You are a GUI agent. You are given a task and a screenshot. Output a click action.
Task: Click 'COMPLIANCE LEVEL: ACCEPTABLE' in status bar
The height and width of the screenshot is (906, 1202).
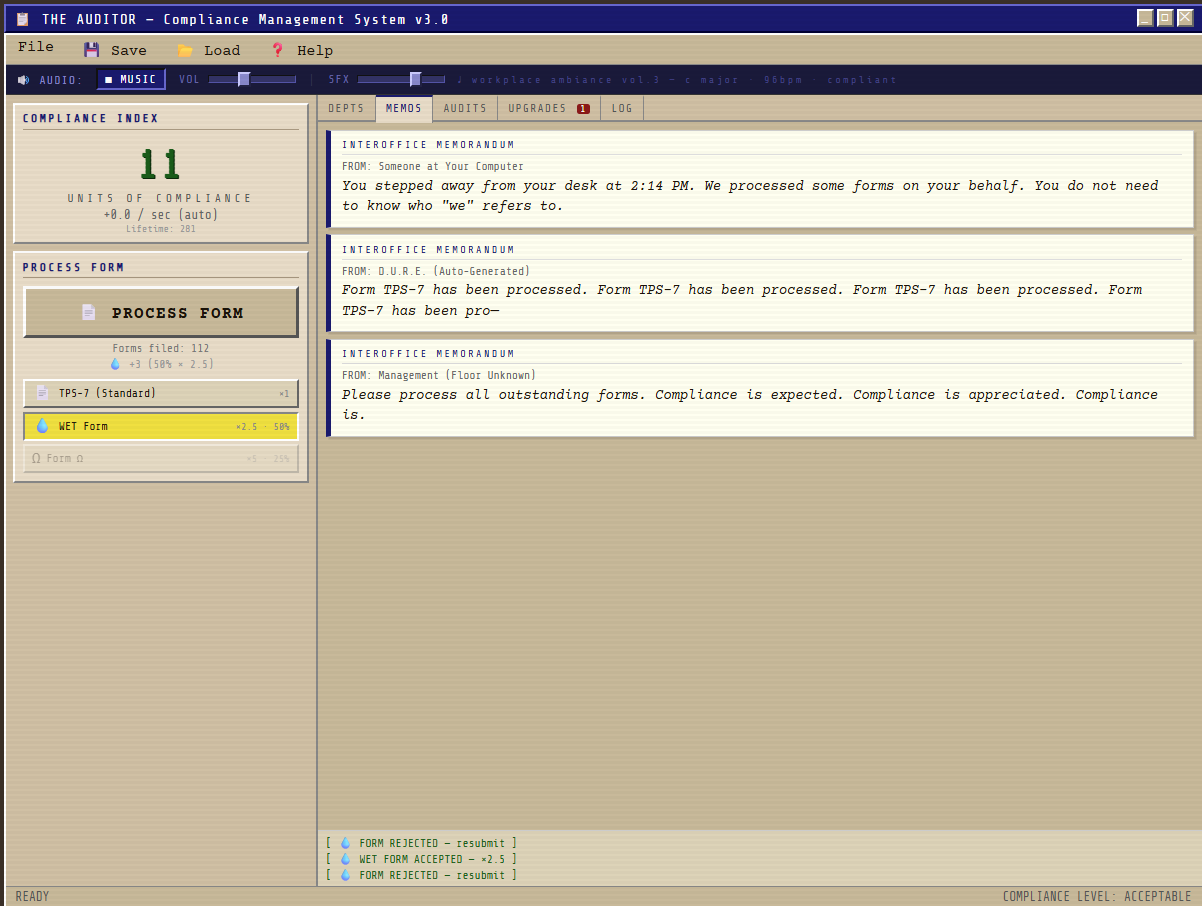pos(1097,896)
